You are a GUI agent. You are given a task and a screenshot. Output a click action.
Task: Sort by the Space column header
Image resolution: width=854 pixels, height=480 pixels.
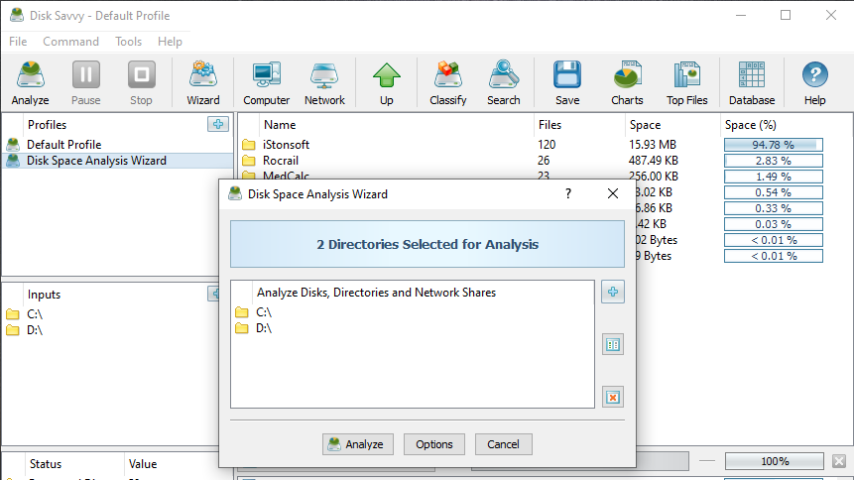click(645, 125)
